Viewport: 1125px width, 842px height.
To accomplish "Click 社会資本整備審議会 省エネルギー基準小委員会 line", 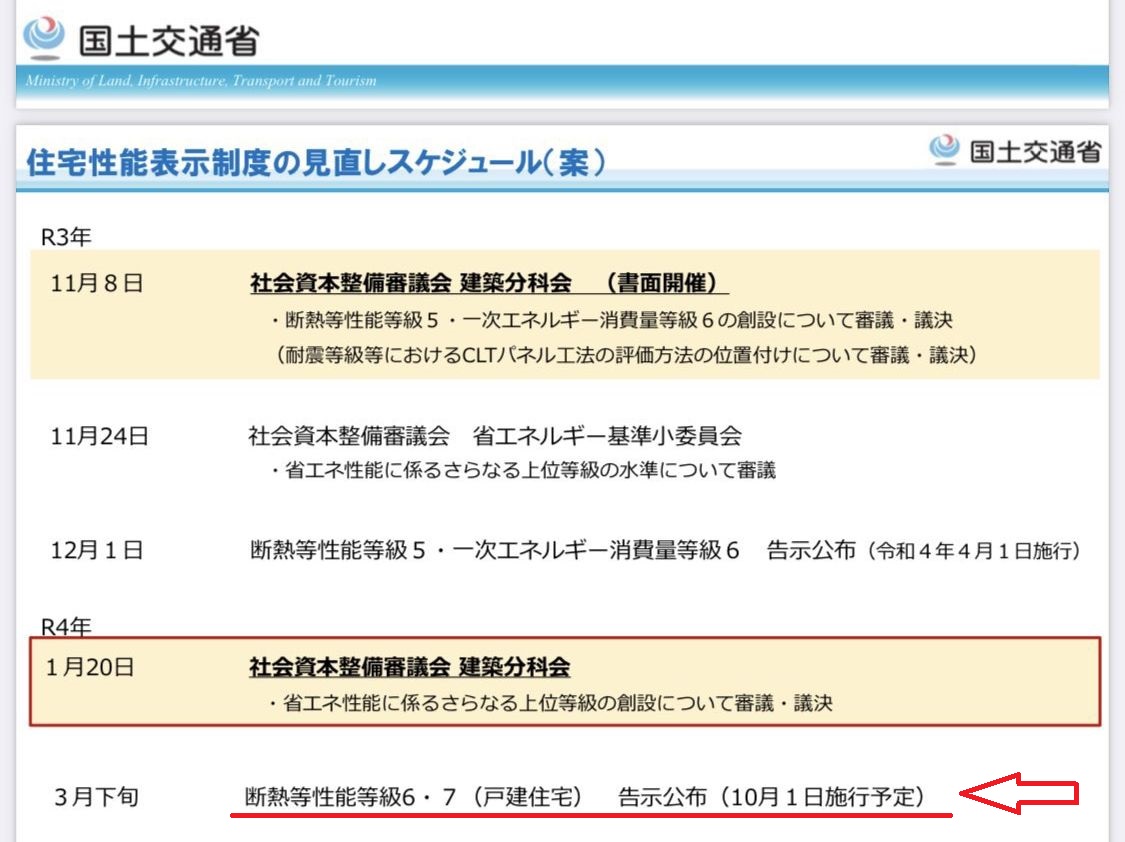I will (495, 435).
